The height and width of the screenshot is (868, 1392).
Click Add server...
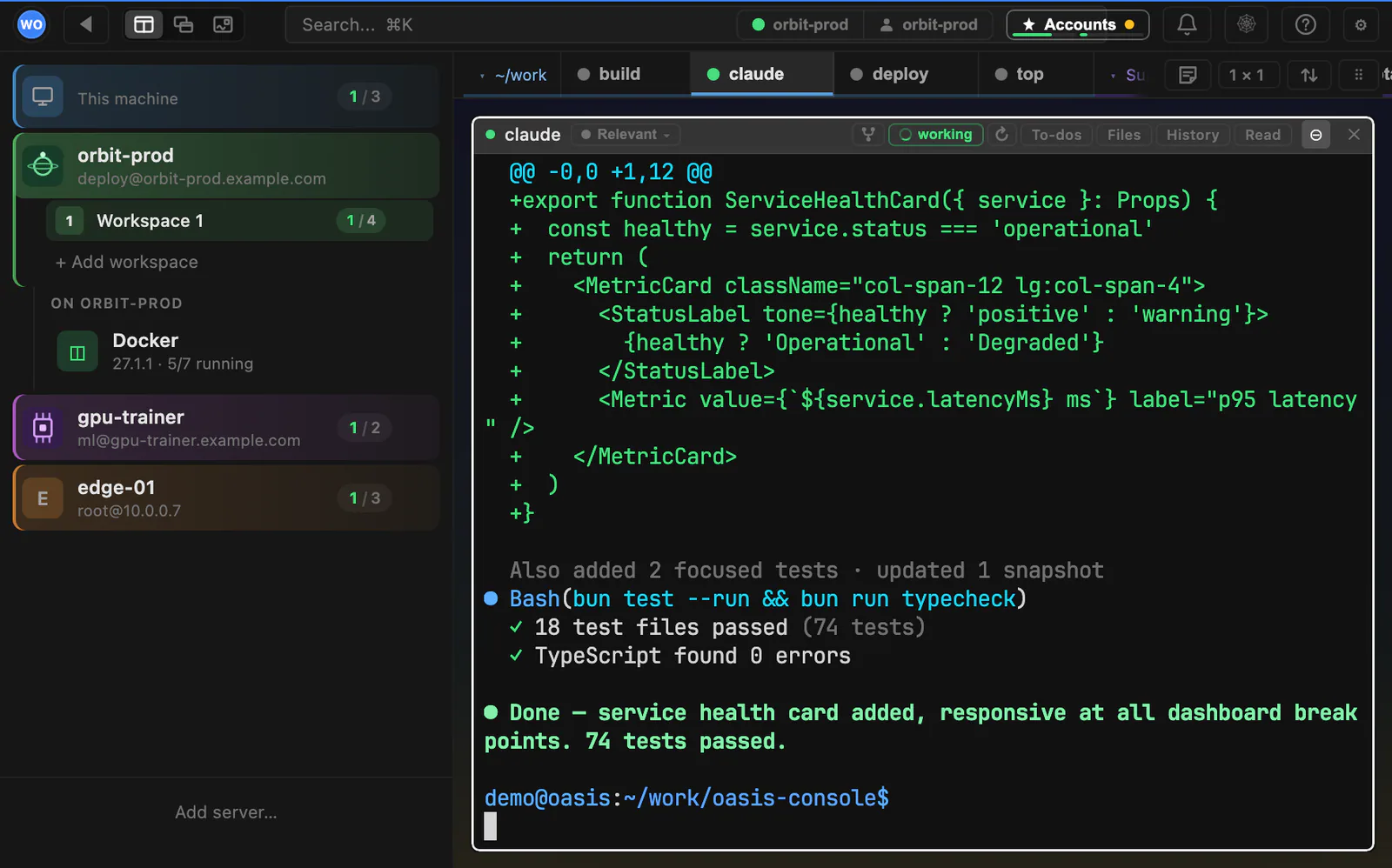226,812
